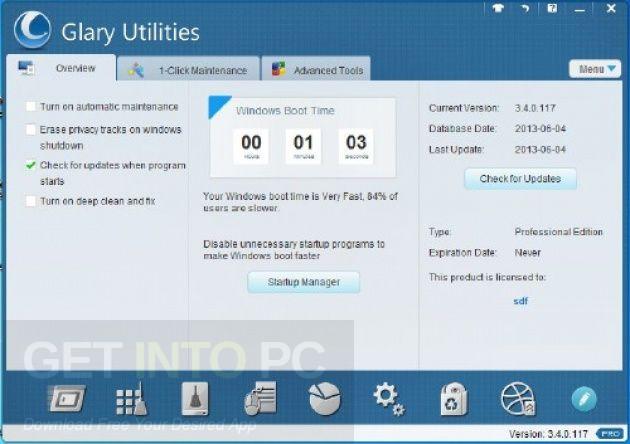The width and height of the screenshot is (630, 444).
Task: Switch to the Overview tab
Action: pos(61,68)
